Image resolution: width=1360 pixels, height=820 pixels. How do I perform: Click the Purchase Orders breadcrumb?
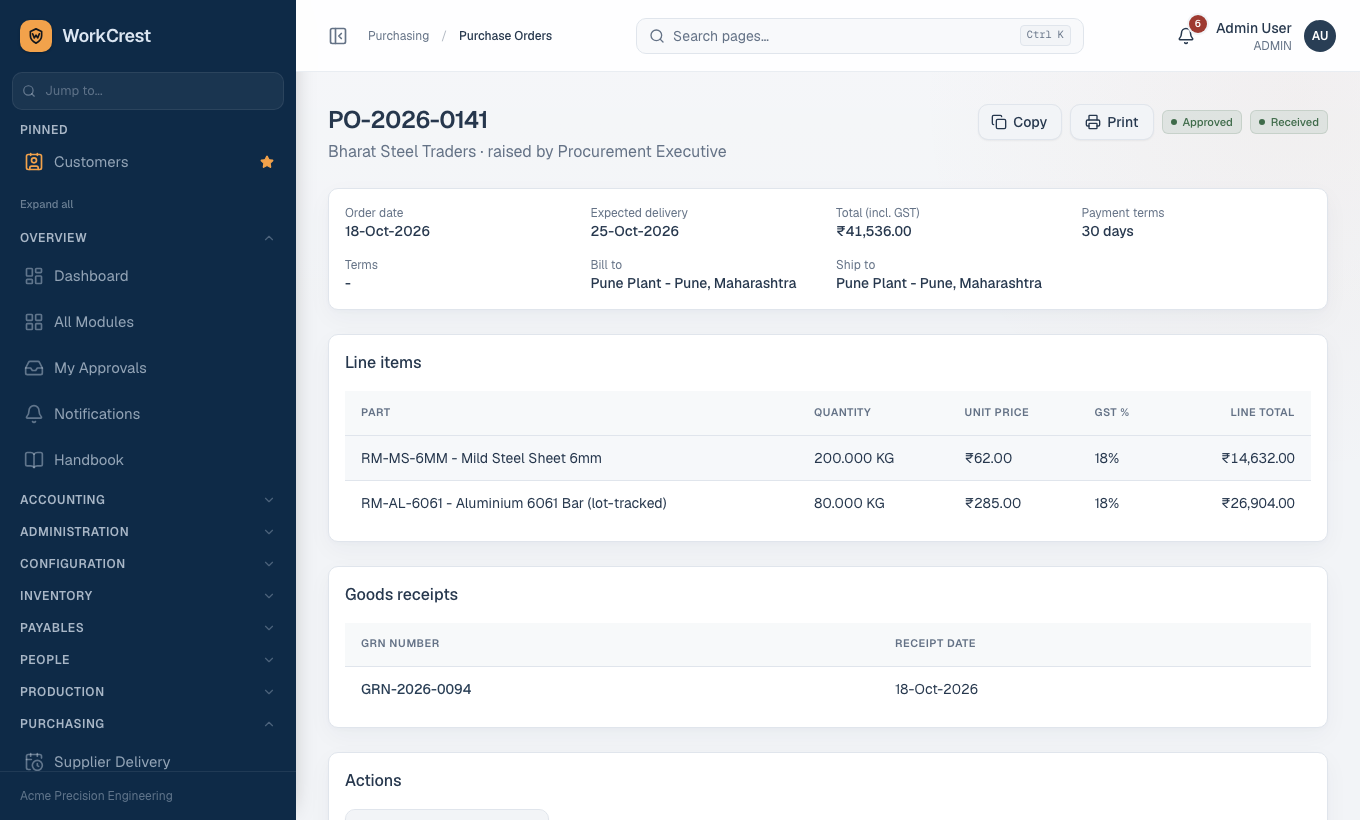(505, 36)
